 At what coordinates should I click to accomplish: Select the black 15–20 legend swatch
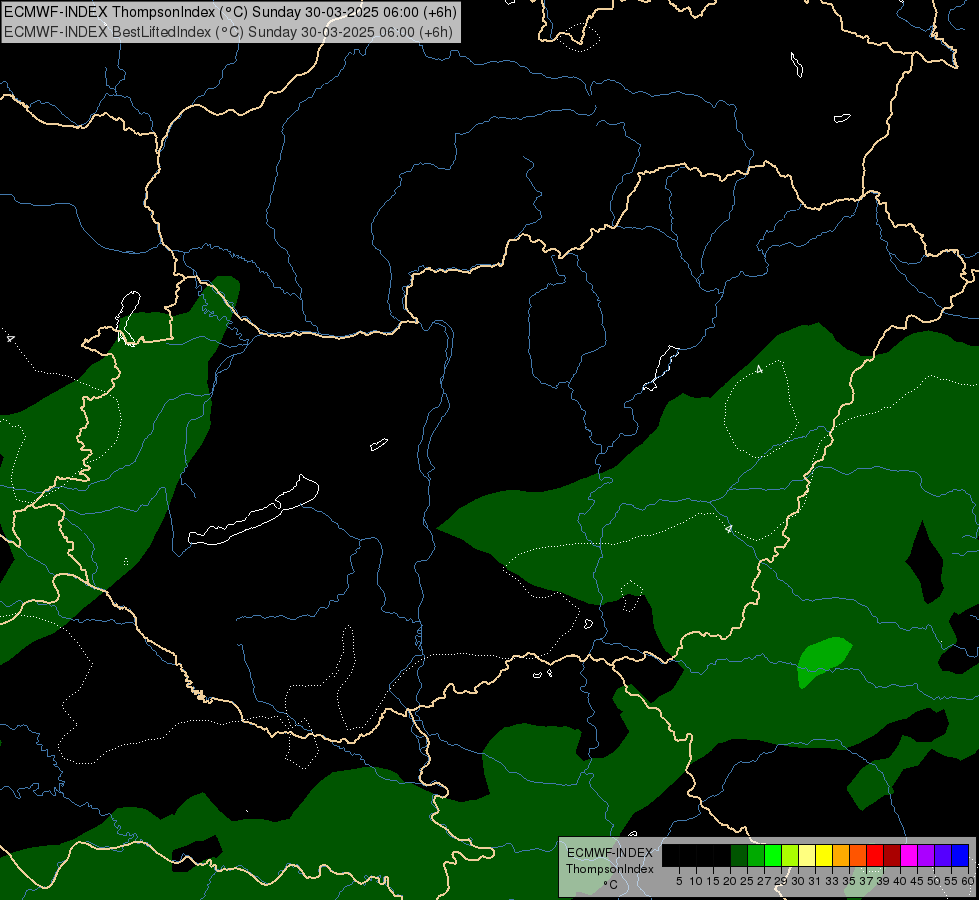[x=722, y=855]
